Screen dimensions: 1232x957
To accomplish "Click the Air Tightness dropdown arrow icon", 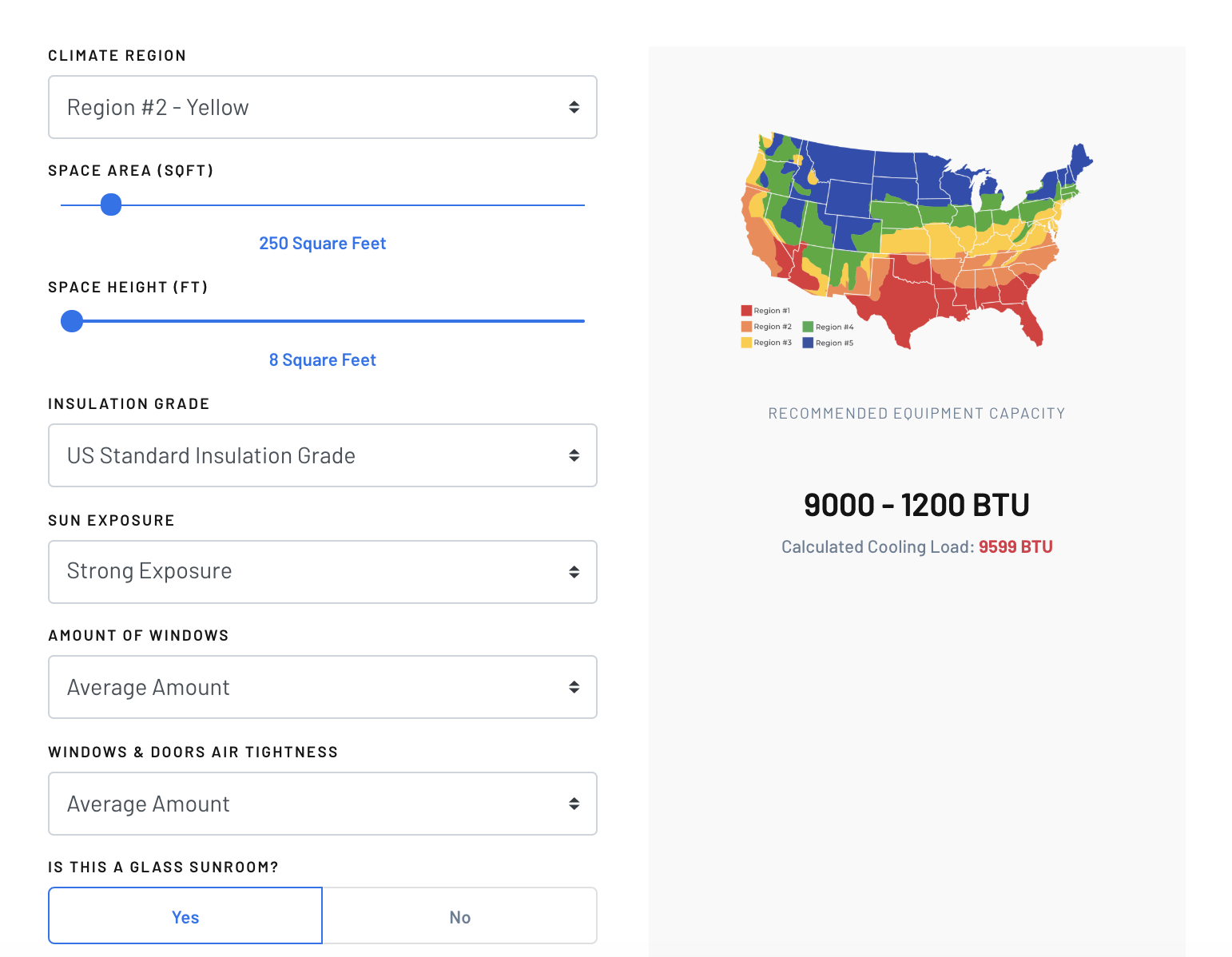I will pyautogui.click(x=574, y=804).
